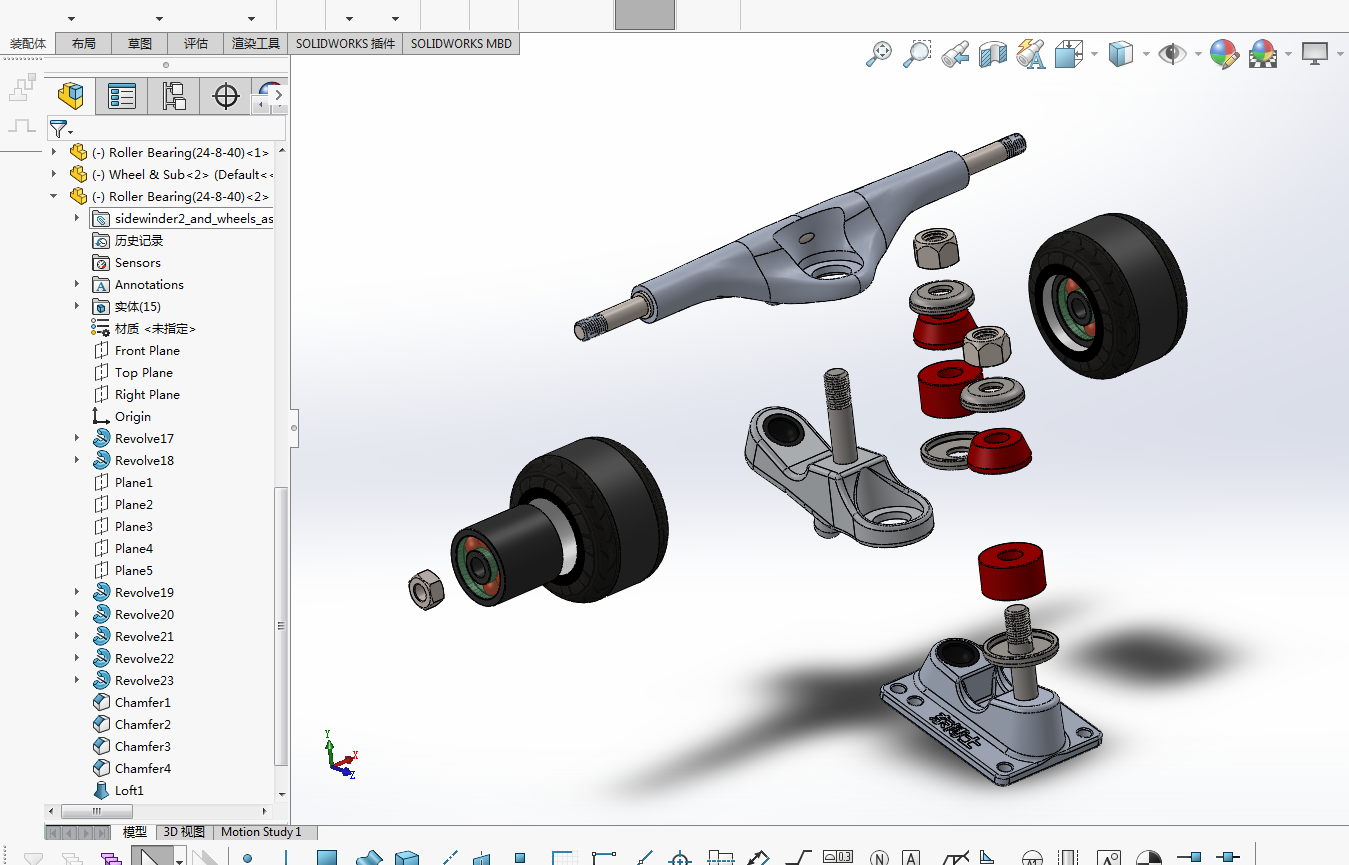Click the tree's scroll-down arrow
1349x865 pixels.
tap(282, 794)
